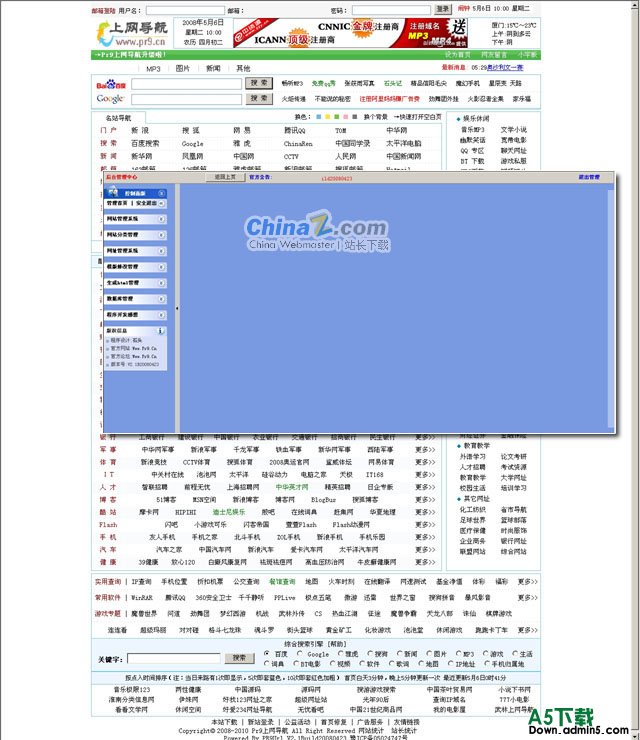This screenshot has height=740, width=640.
Task: Focus the Google search input field
Action: [186, 99]
